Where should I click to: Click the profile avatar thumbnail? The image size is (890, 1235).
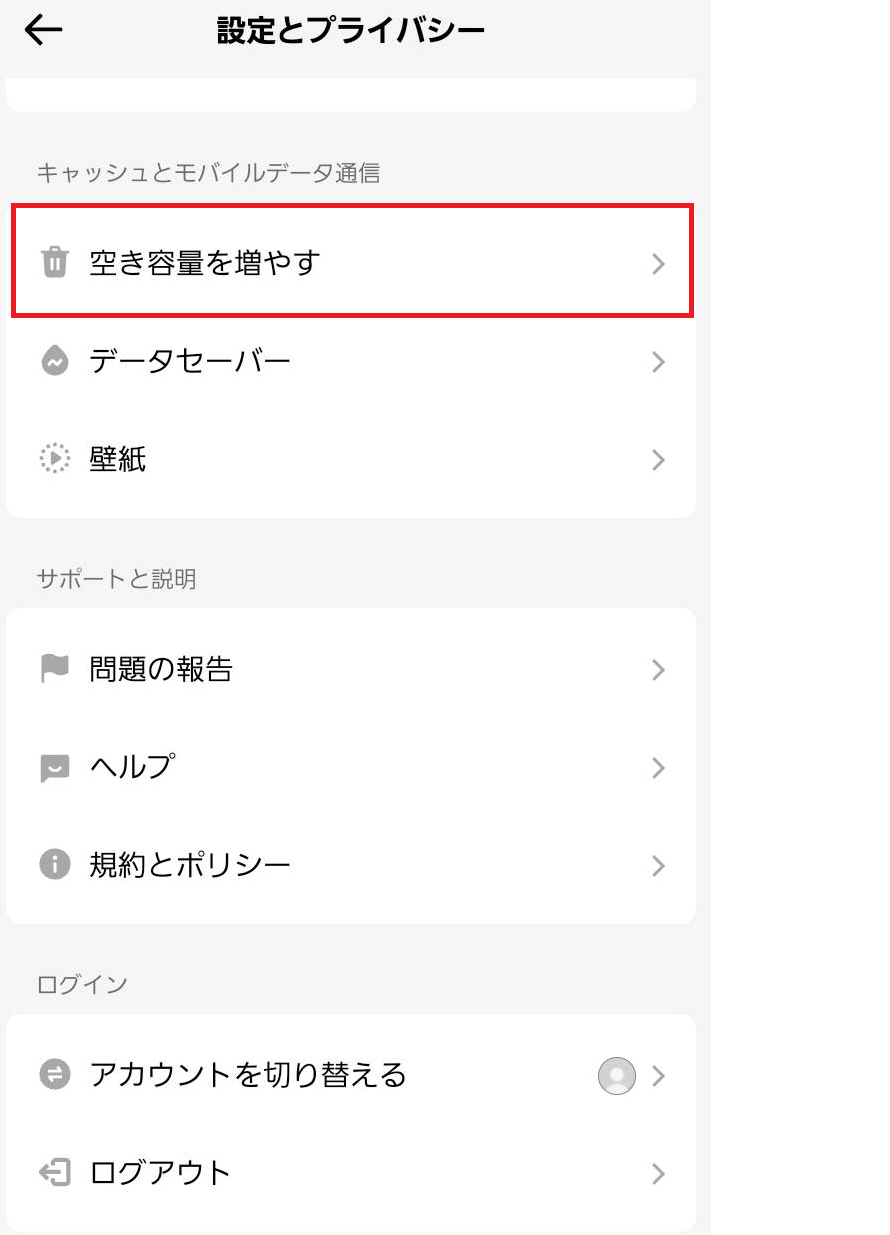[617, 1076]
